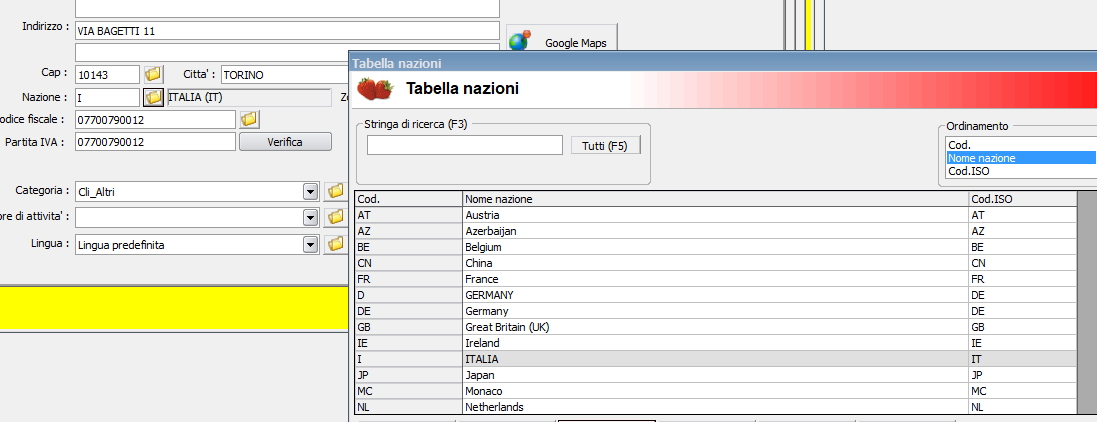Click the nations table vertical scrollbar
The image size is (1097, 422).
[x=1086, y=302]
